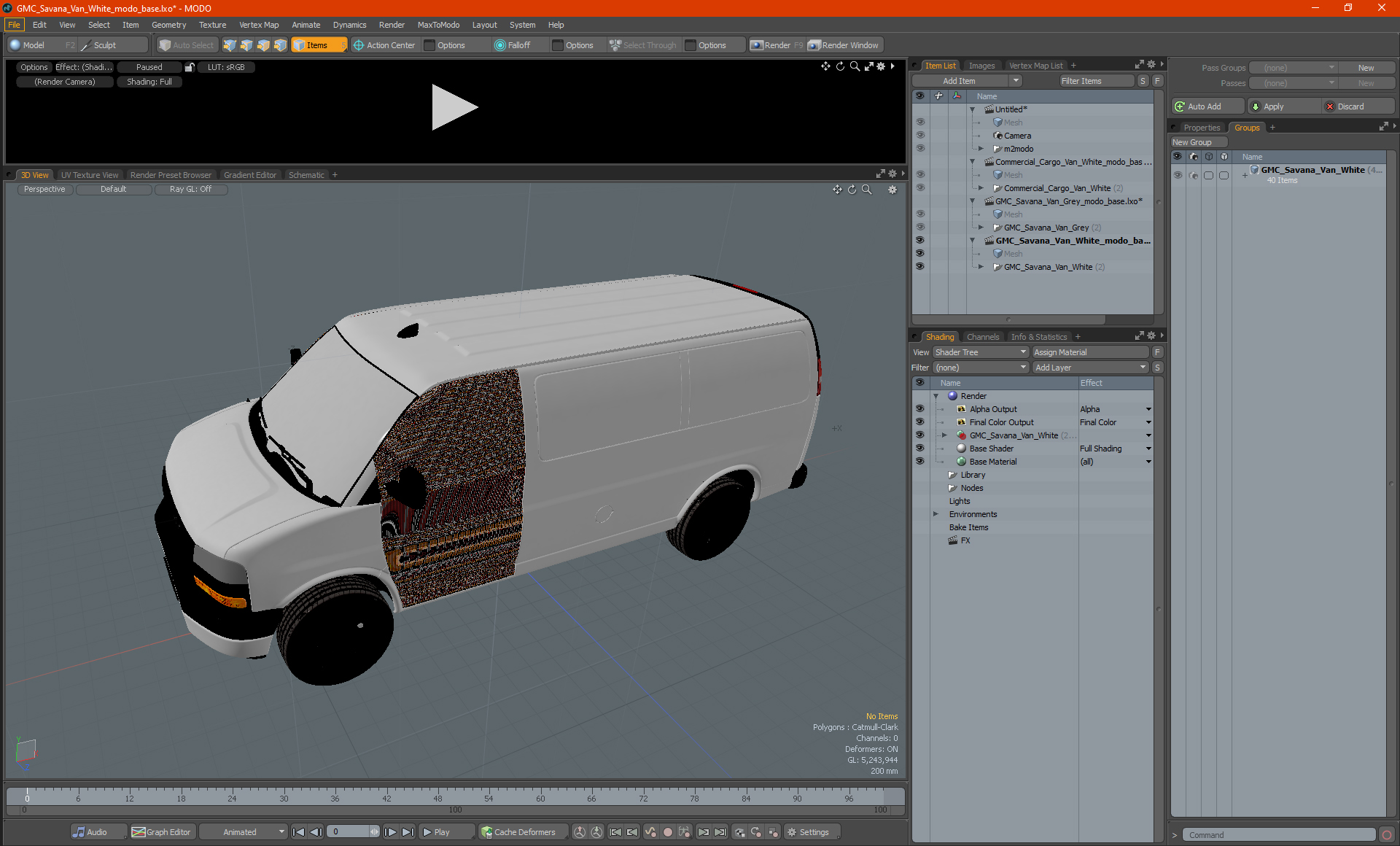Image resolution: width=1400 pixels, height=846 pixels.
Task: Click Ray GL: Off button
Action: [x=190, y=189]
